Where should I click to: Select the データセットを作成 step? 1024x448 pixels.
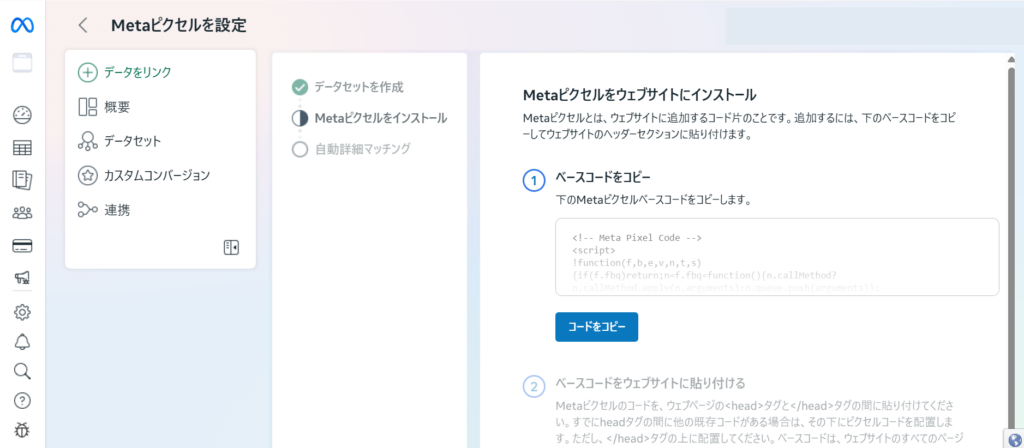(359, 86)
